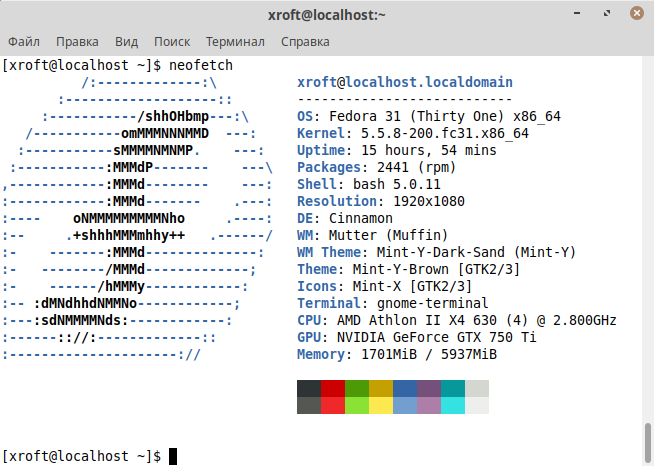Click the light blue color block

click(405, 406)
